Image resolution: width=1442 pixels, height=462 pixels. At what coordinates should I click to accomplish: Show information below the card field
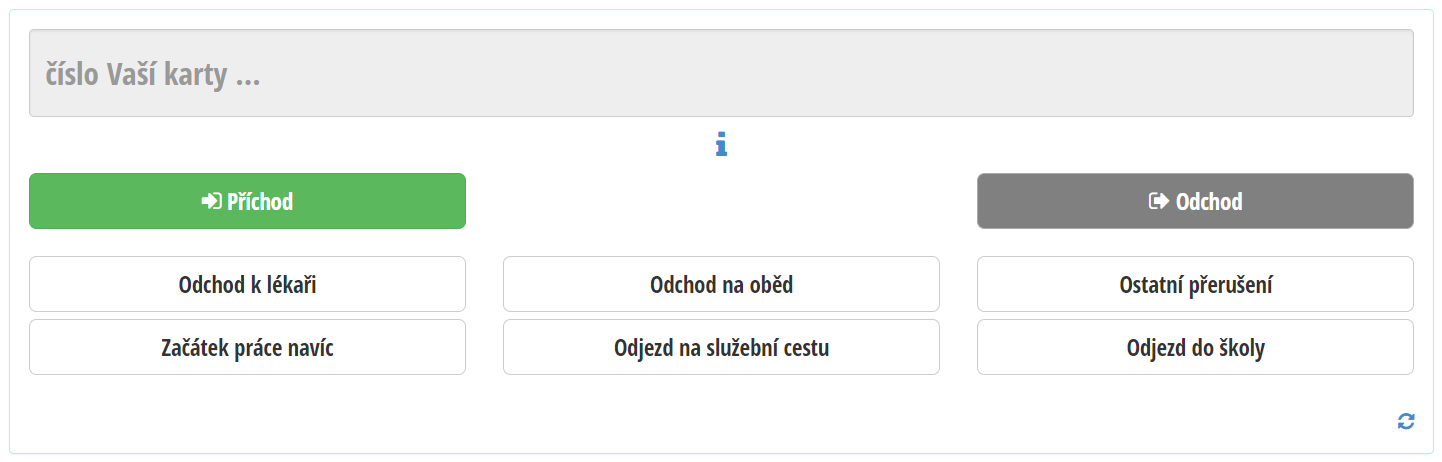click(721, 145)
